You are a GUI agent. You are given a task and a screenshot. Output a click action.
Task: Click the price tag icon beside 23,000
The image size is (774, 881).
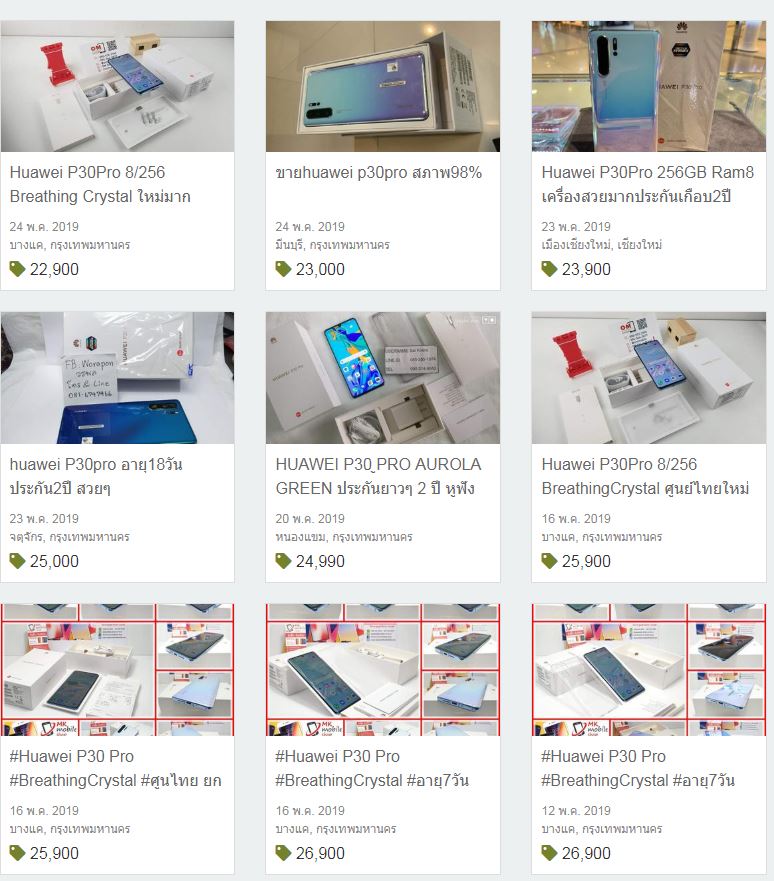[284, 269]
